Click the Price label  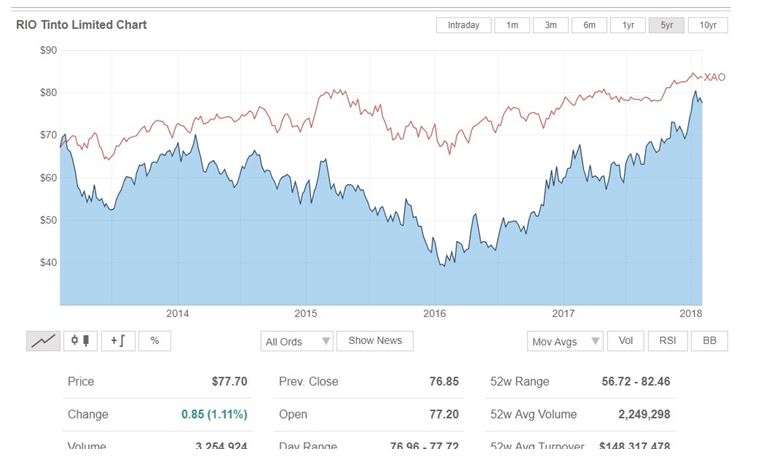(81, 382)
